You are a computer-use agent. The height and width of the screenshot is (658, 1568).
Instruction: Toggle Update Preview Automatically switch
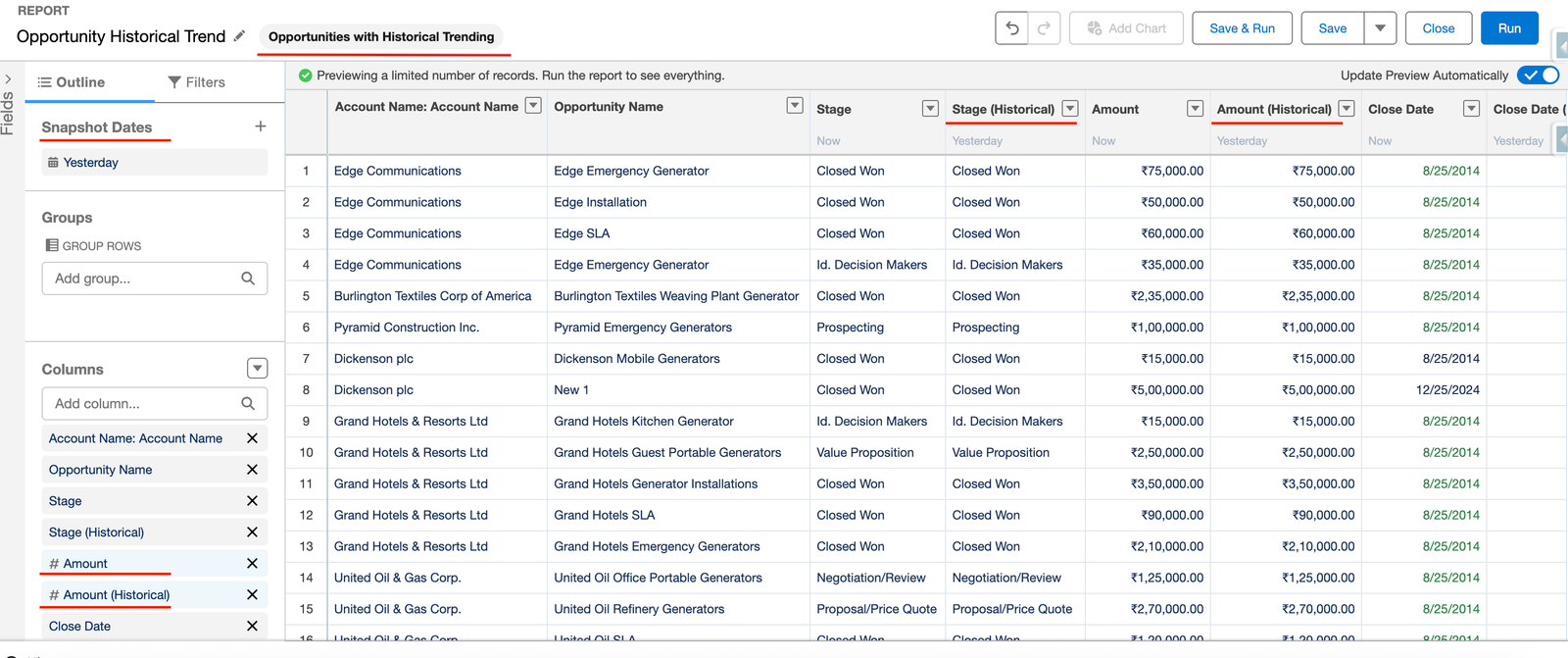1537,76
